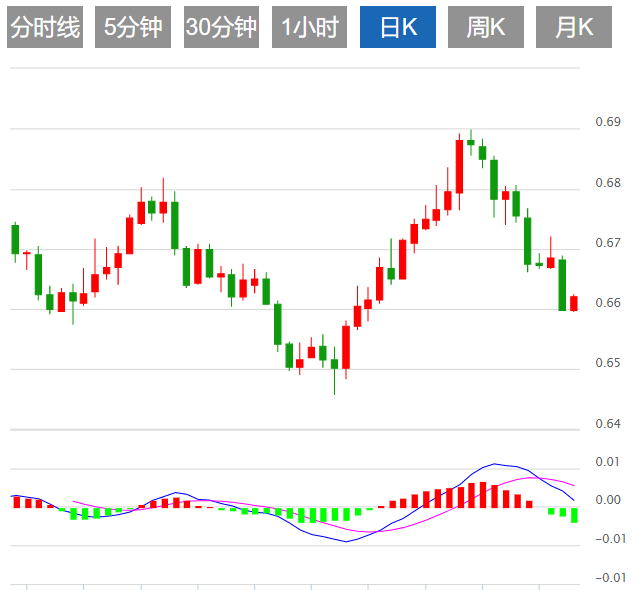Click the 0.67 price axis label
Screen dimensions: 637x590
608,243
